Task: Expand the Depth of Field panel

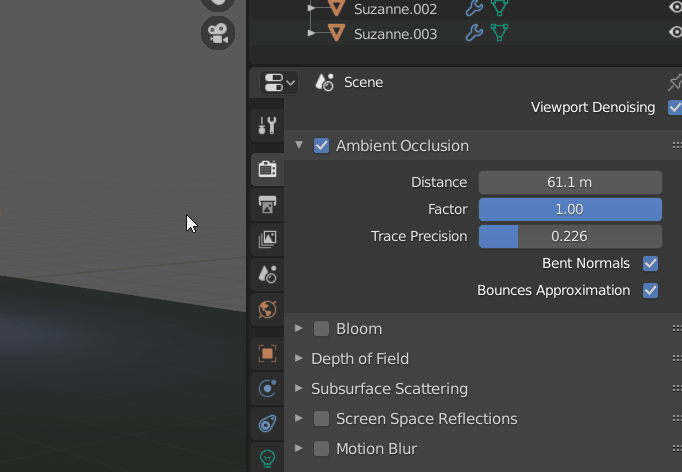Action: [x=299, y=358]
